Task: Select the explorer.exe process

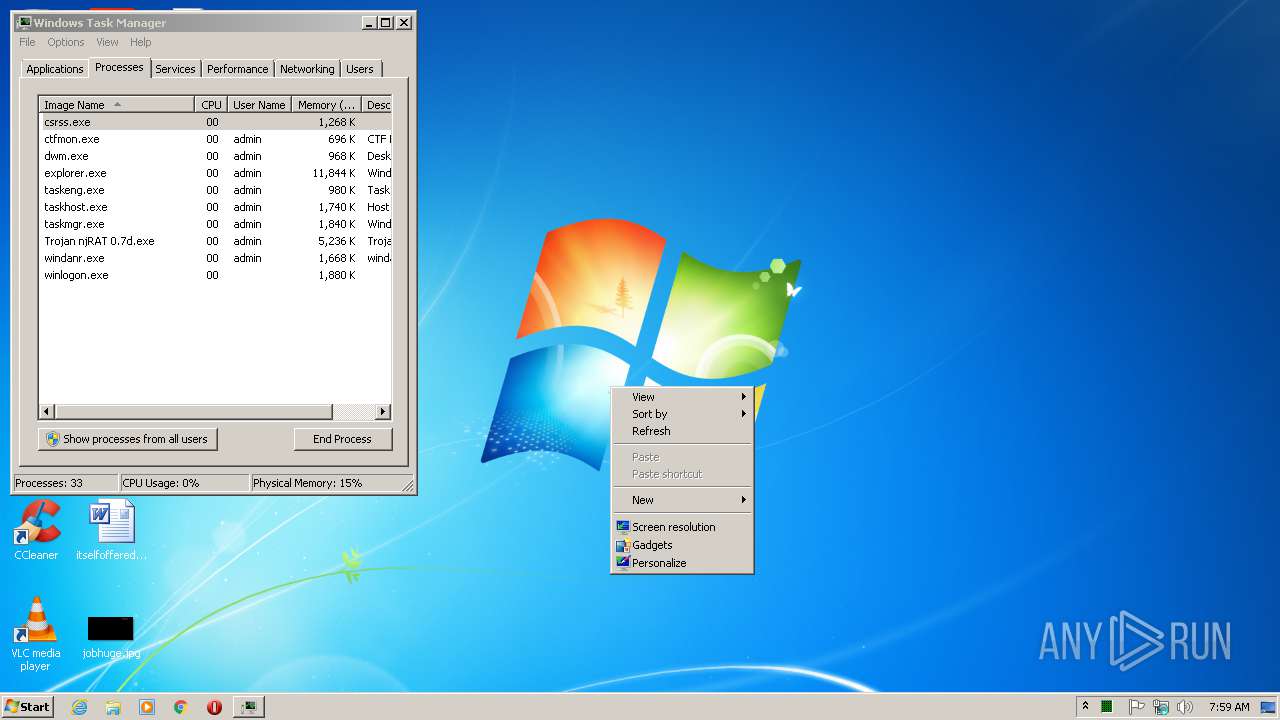Action: click(x=215, y=173)
